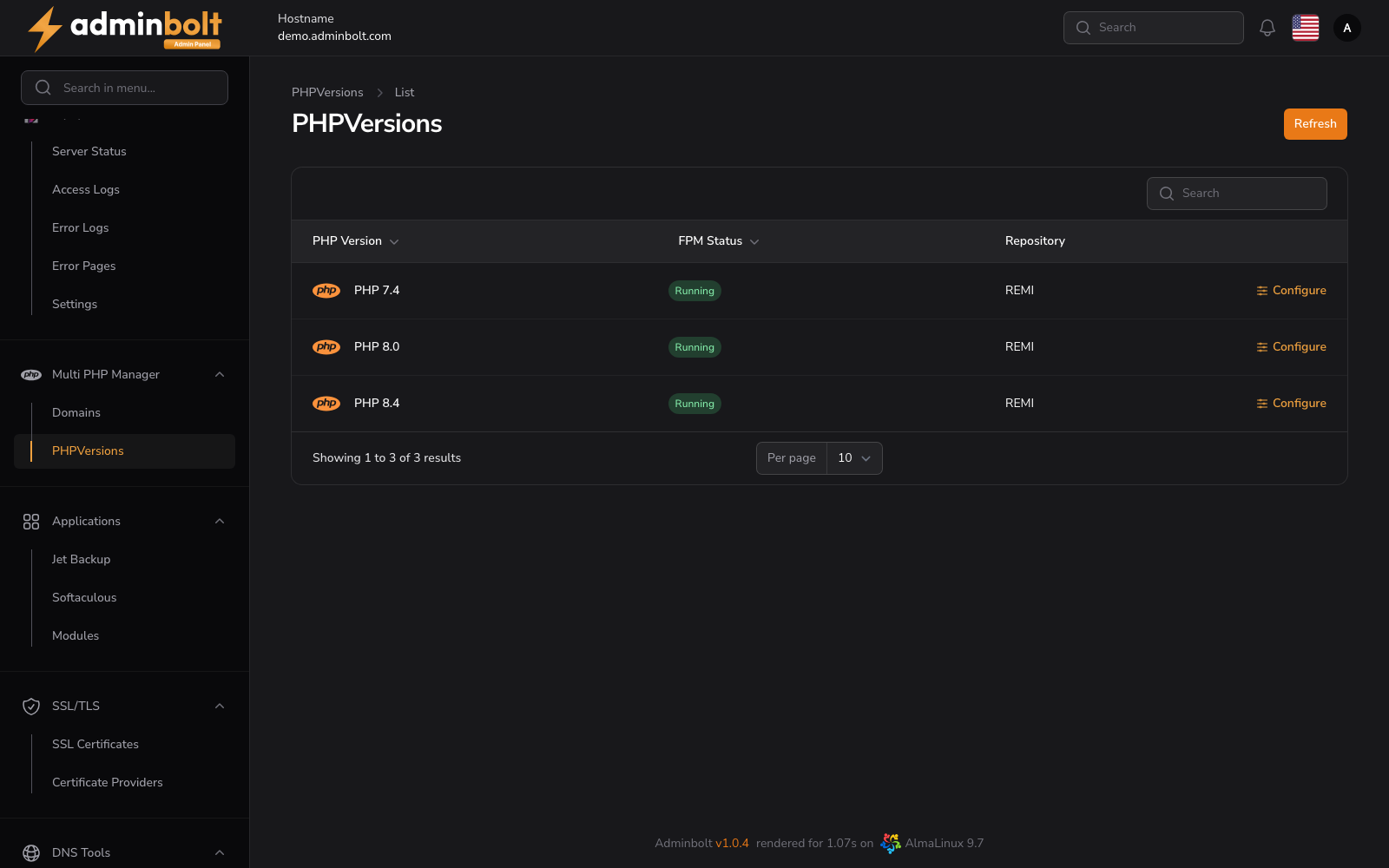Click PHPVersions breadcrumb link
The height and width of the screenshot is (868, 1389).
327,93
